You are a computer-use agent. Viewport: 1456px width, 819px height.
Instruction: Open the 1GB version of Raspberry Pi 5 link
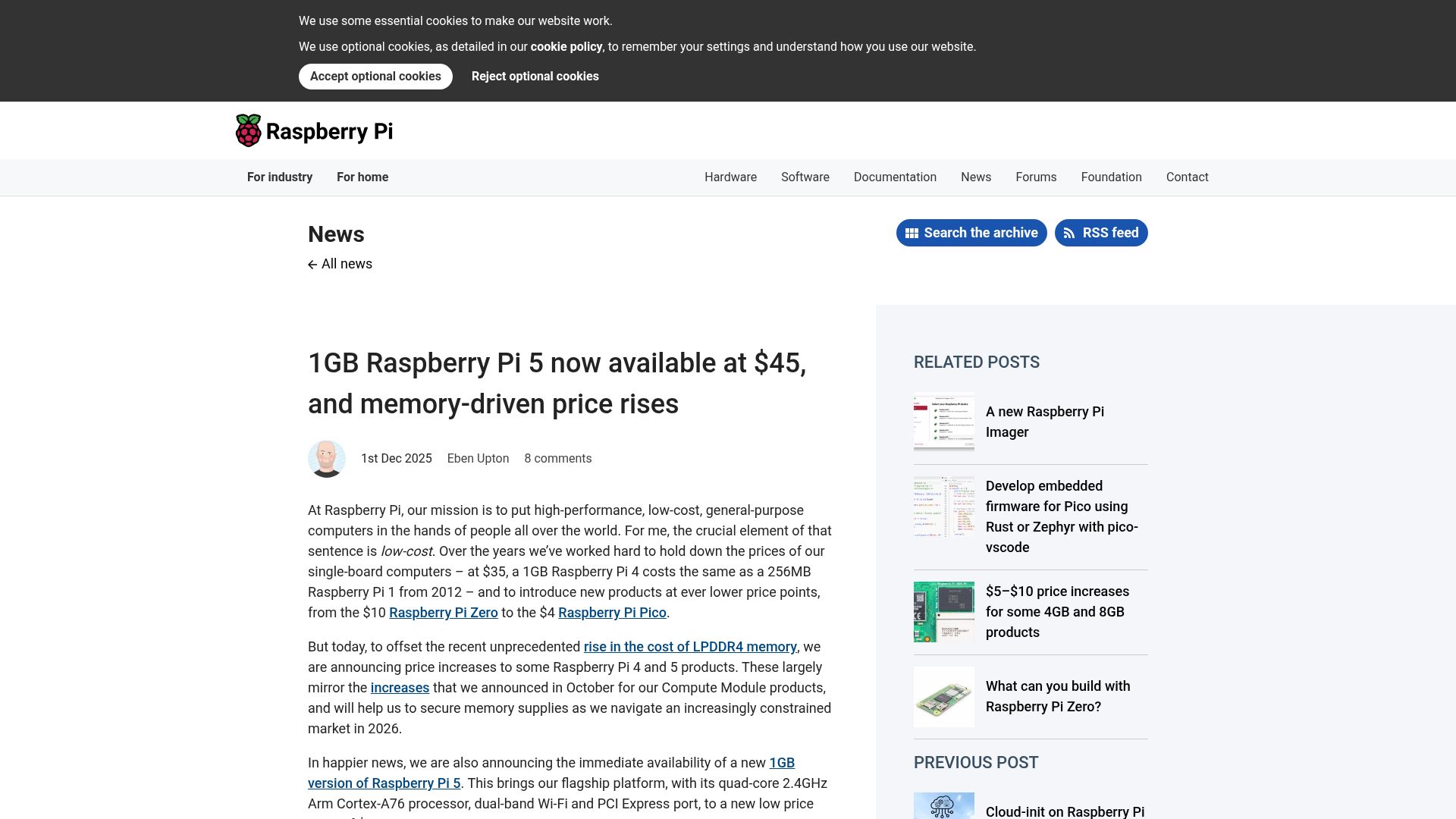384,783
